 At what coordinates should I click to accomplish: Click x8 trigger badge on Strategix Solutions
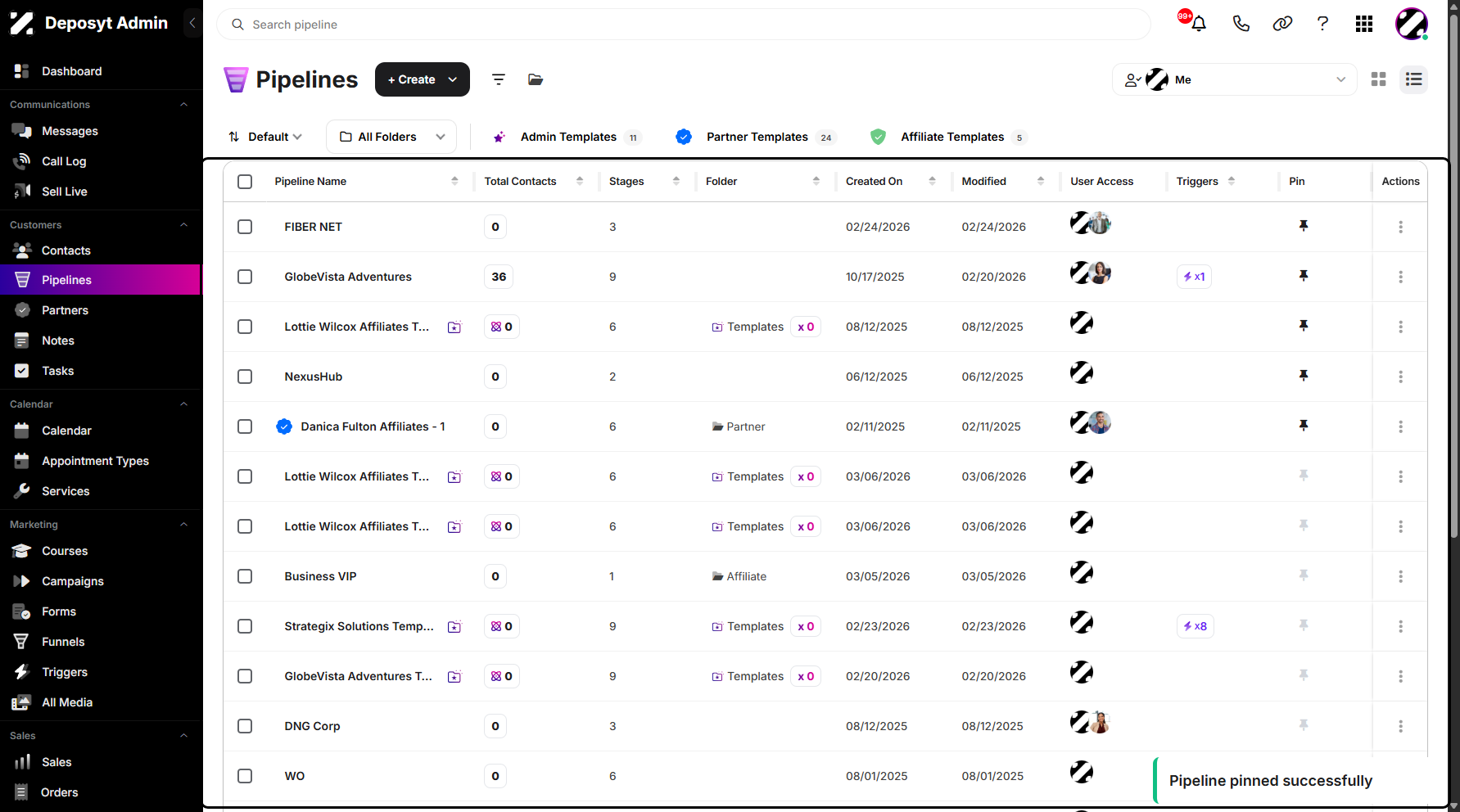click(x=1195, y=626)
